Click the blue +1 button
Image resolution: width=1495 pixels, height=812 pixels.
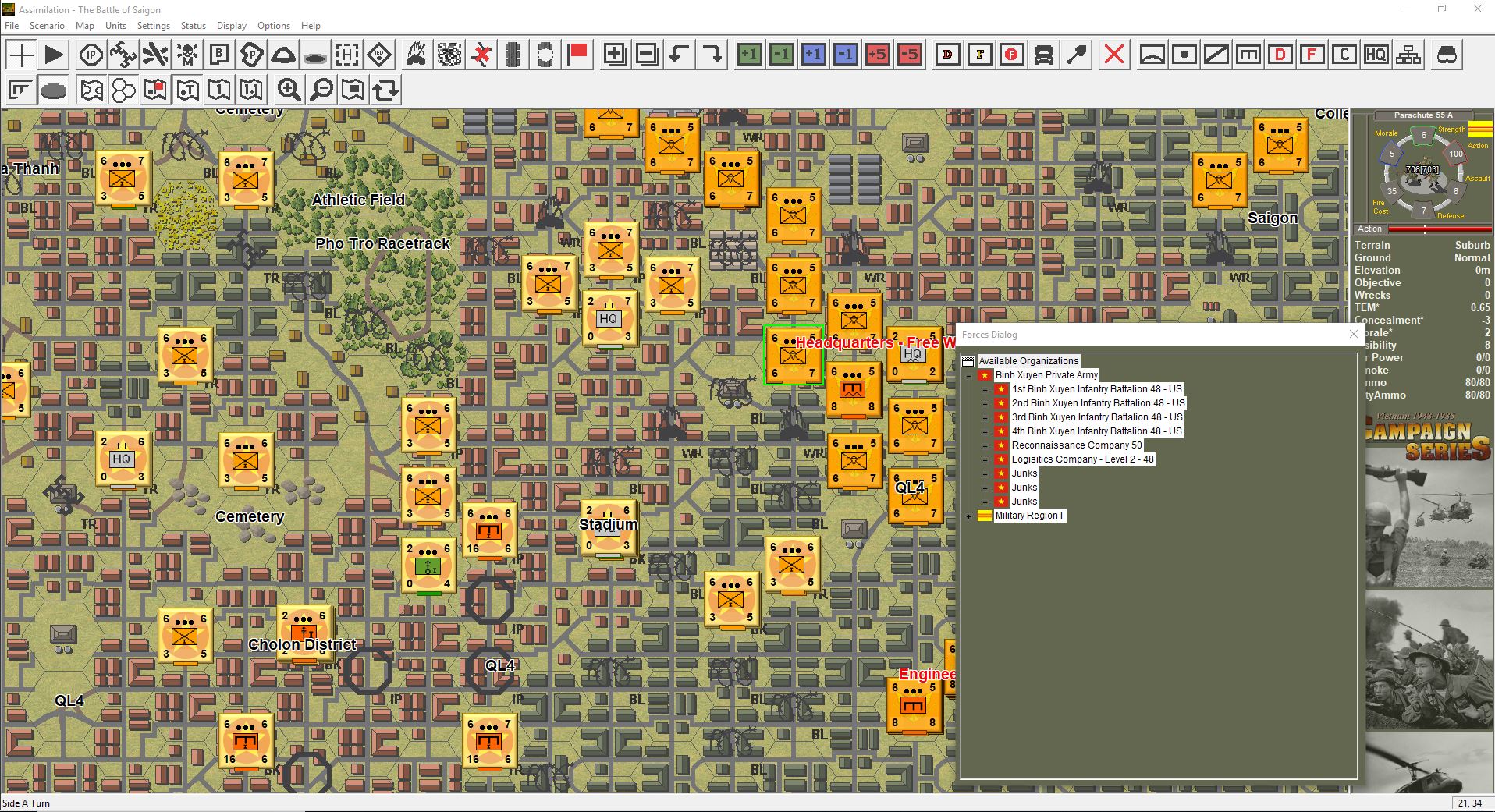(x=813, y=55)
